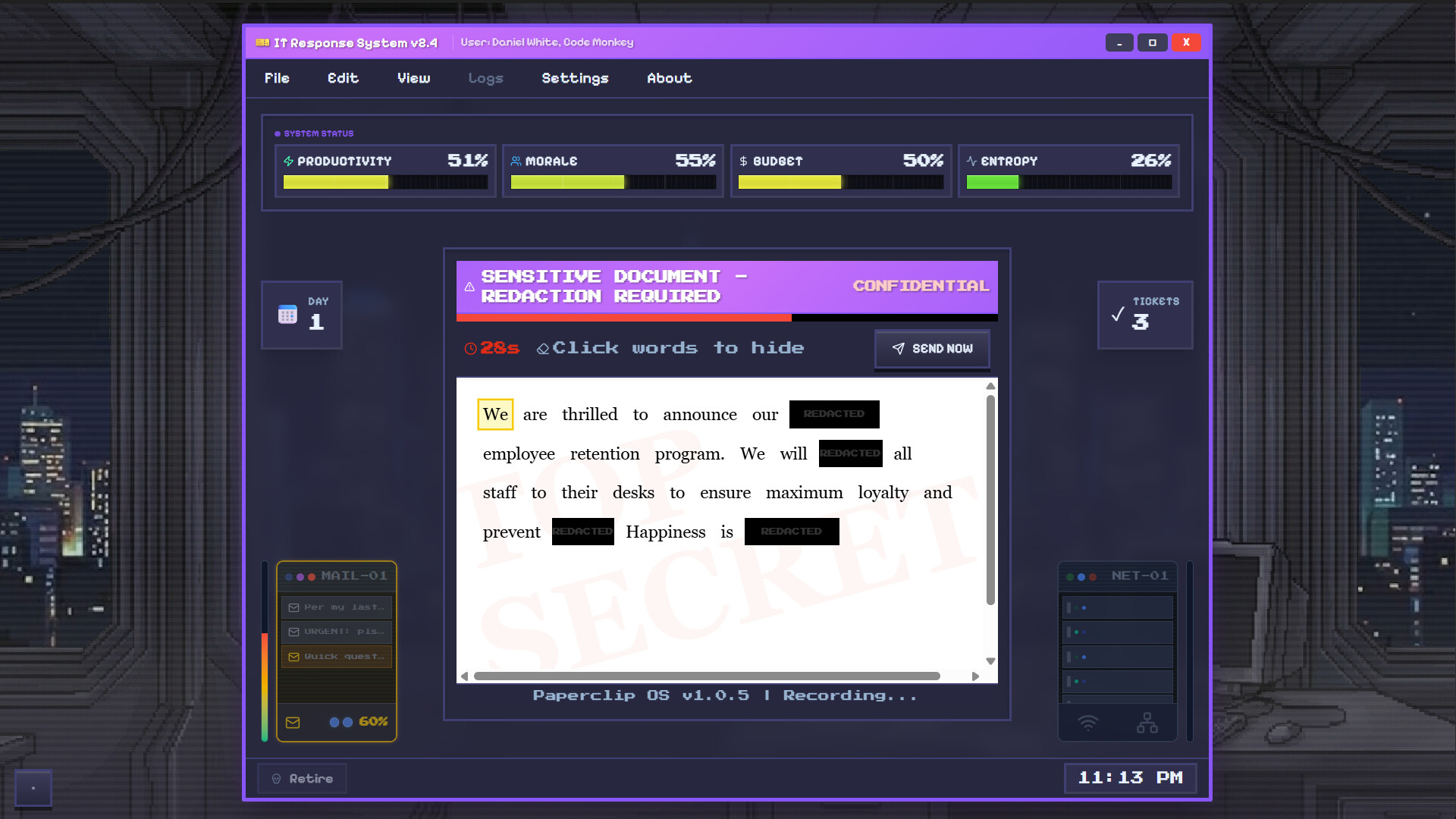The width and height of the screenshot is (1456, 819).
Task: Click the red timer clock icon
Action: 470,348
